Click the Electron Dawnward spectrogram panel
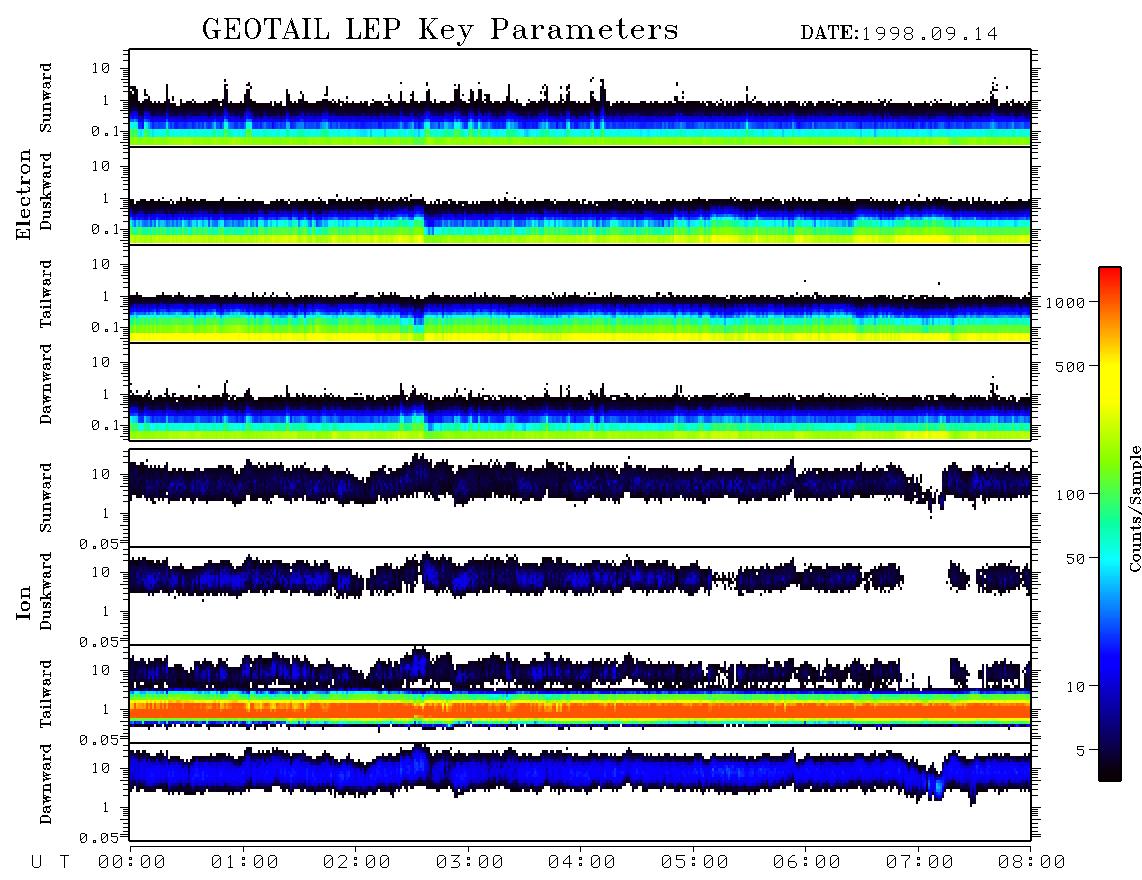Screen dimensions: 1142x880 point(580,391)
